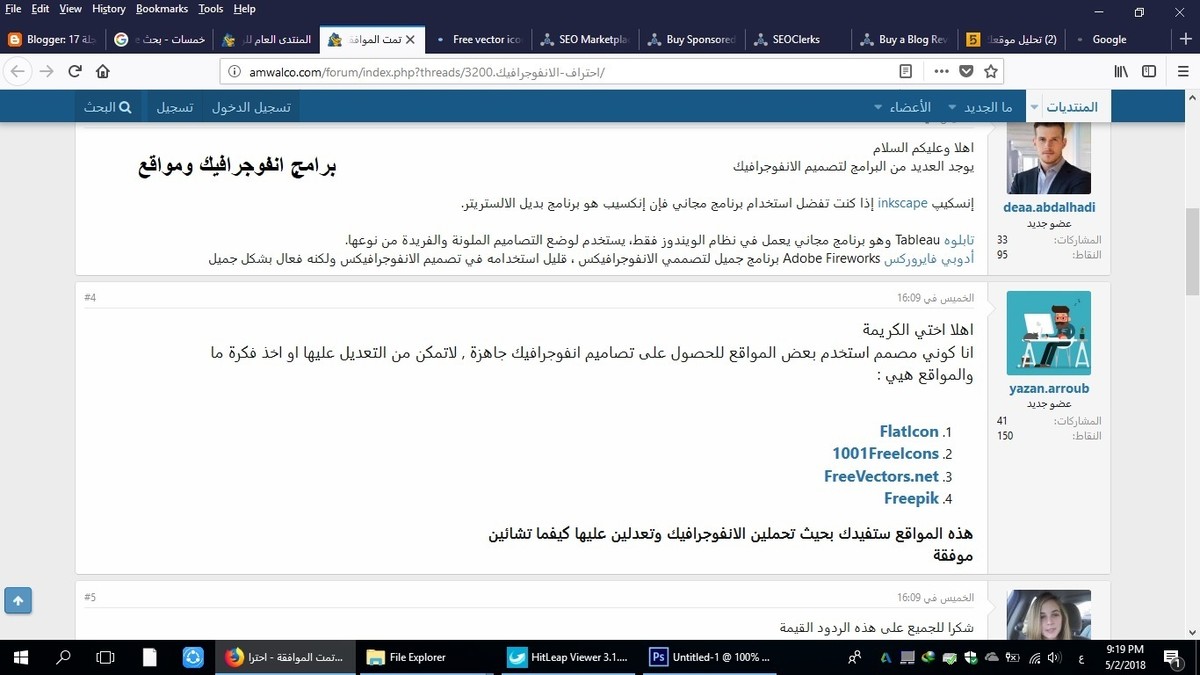Open the 1001FreeIcons link
The width and height of the screenshot is (1200, 675).
[885, 454]
